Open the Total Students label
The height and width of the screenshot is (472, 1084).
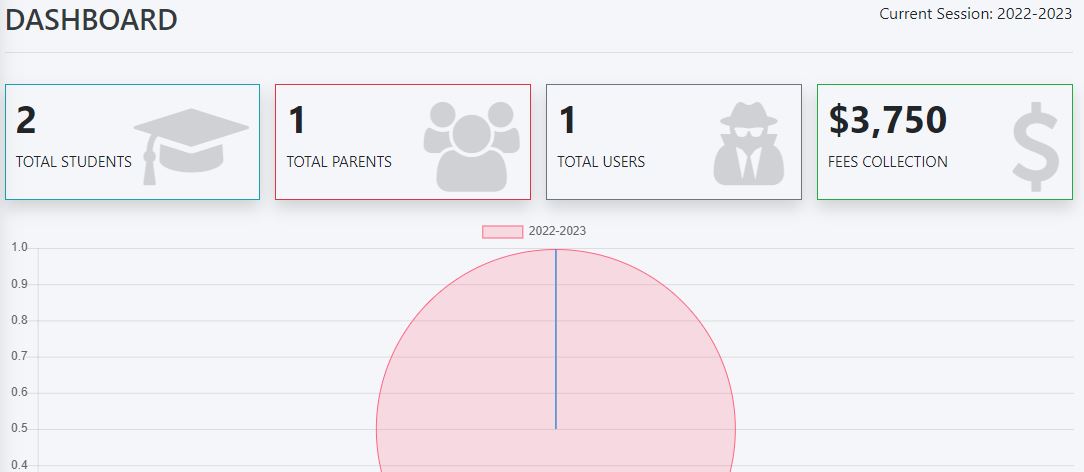(74, 162)
